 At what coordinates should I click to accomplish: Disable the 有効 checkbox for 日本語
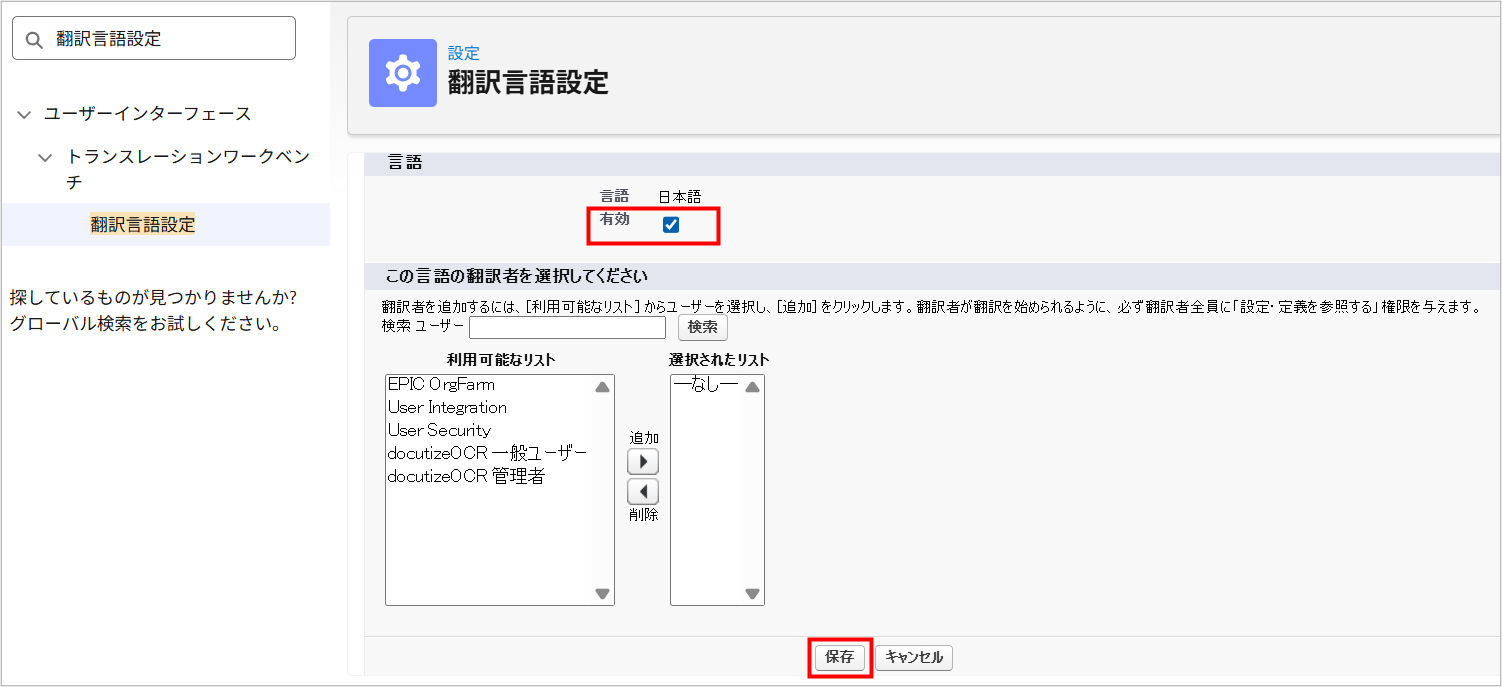coord(671,225)
